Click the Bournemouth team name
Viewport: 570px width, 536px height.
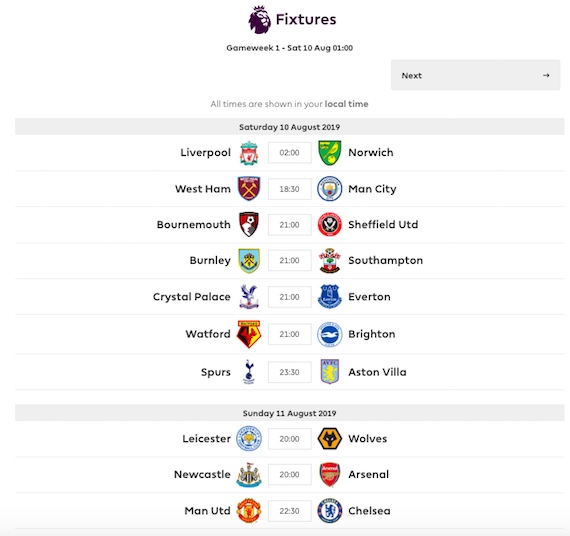click(194, 224)
